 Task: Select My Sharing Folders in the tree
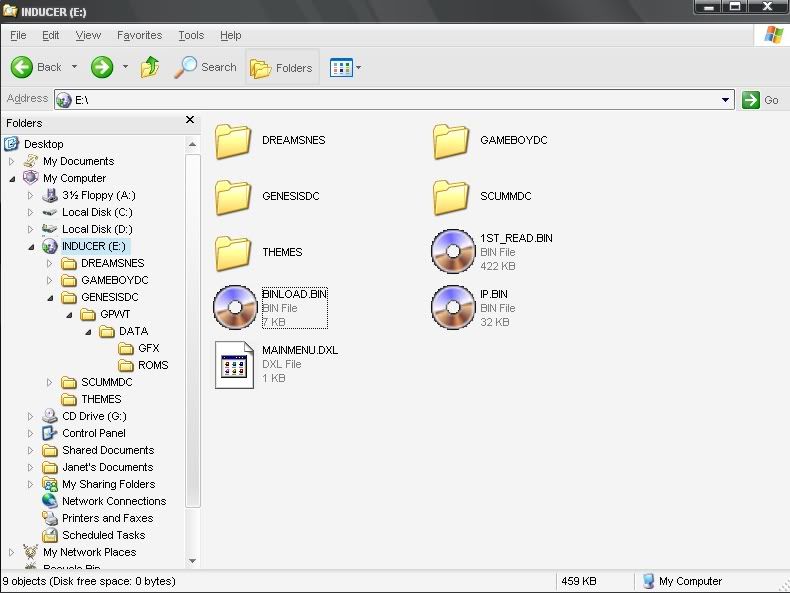point(108,484)
